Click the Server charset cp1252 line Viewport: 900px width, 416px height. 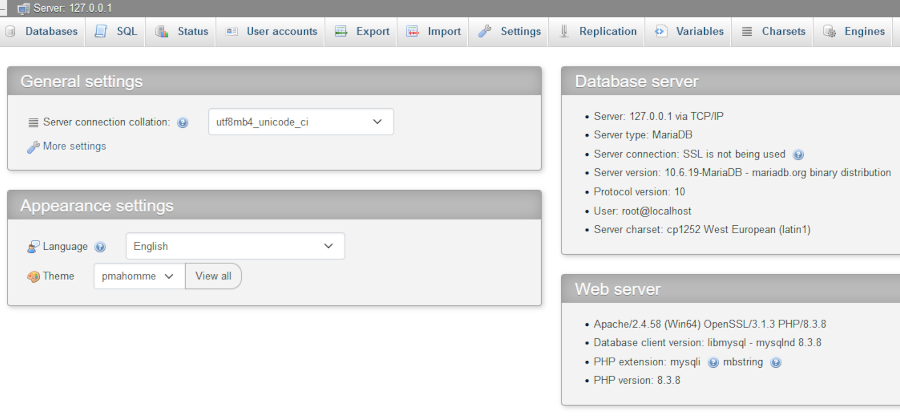point(702,230)
